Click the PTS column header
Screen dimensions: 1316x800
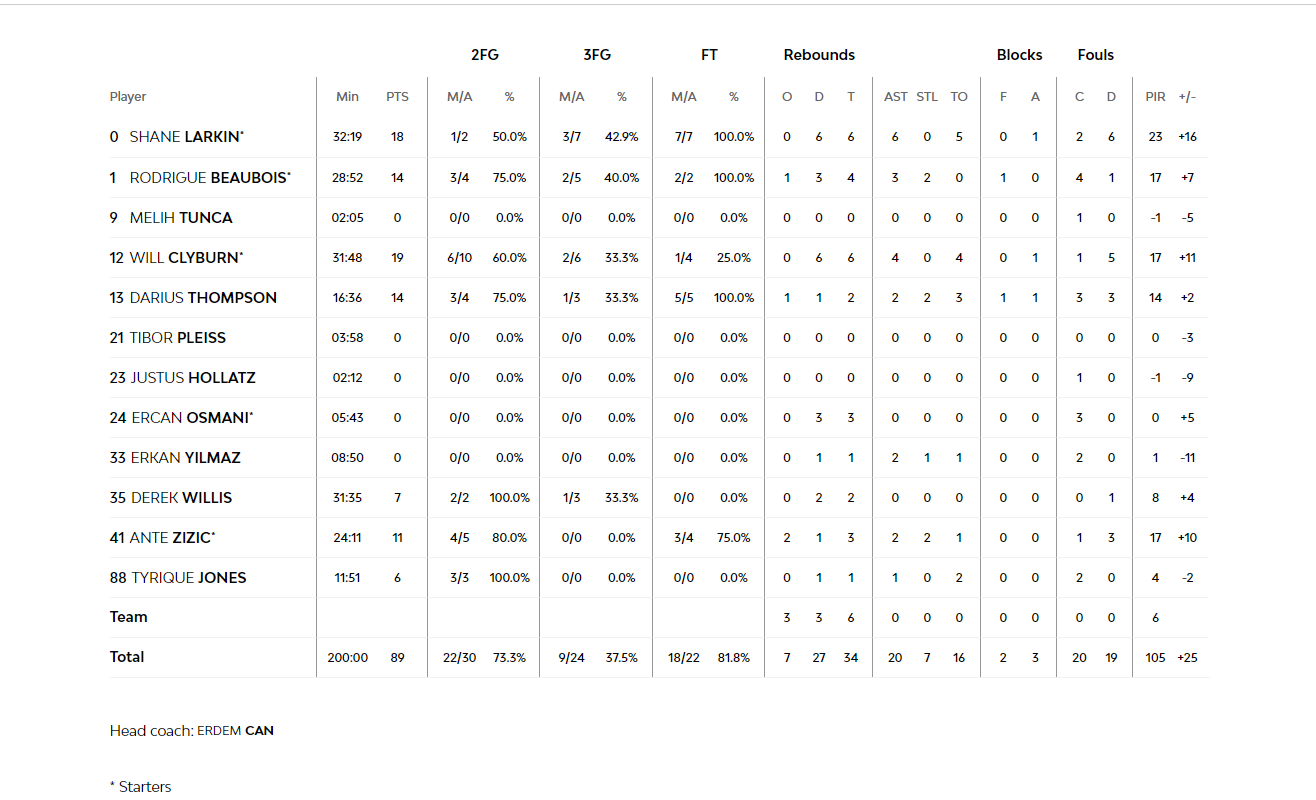pos(397,97)
